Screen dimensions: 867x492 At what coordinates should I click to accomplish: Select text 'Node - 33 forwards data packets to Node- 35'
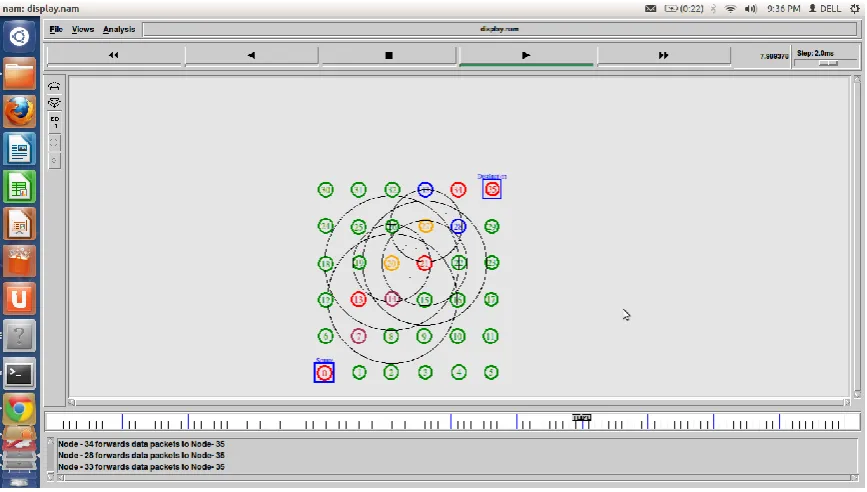141,467
